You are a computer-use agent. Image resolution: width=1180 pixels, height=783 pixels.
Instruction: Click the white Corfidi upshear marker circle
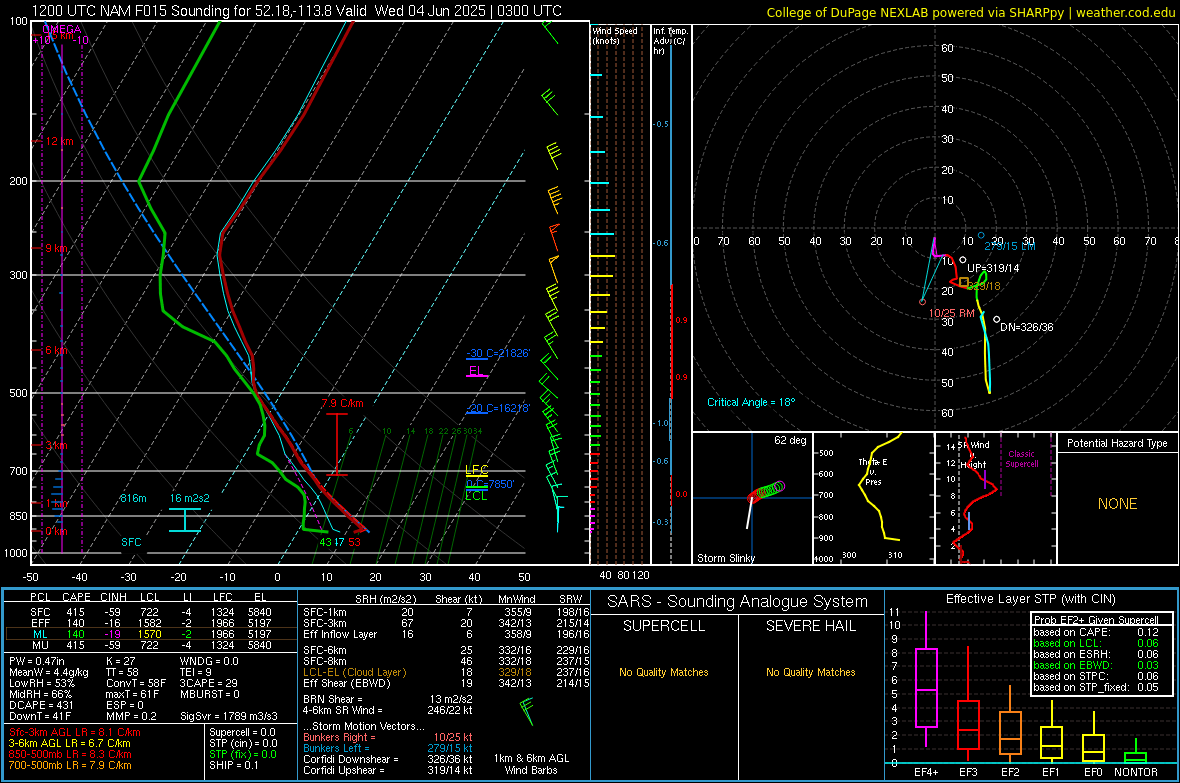[x=963, y=260]
